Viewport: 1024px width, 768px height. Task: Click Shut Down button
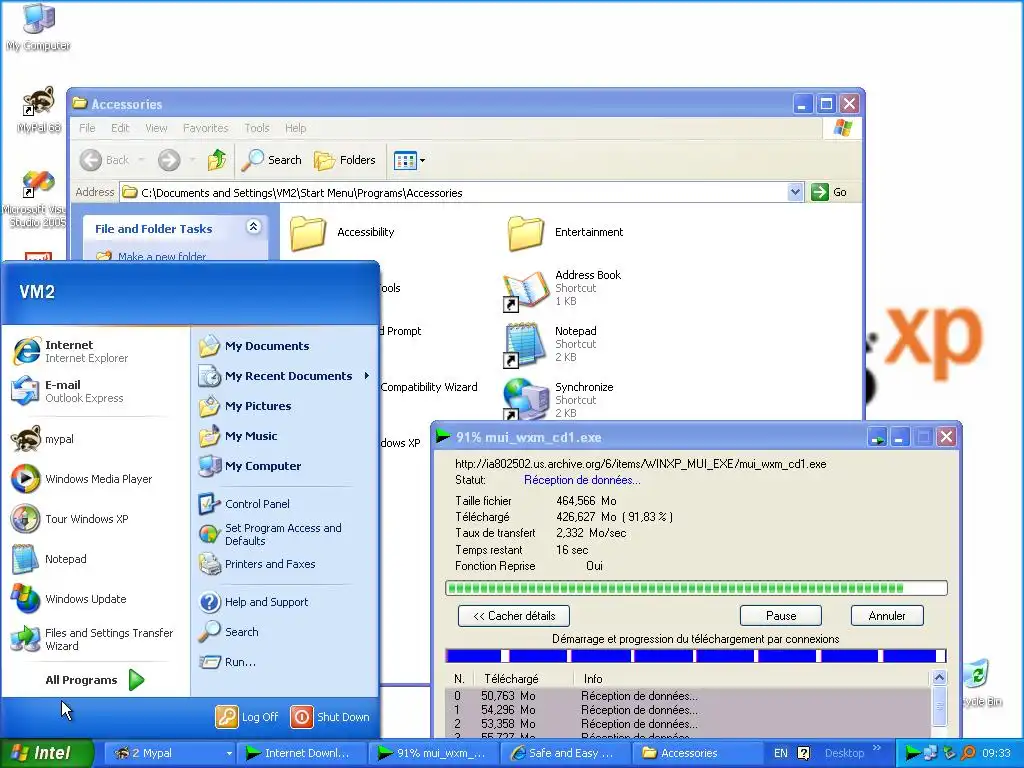[x=330, y=717]
